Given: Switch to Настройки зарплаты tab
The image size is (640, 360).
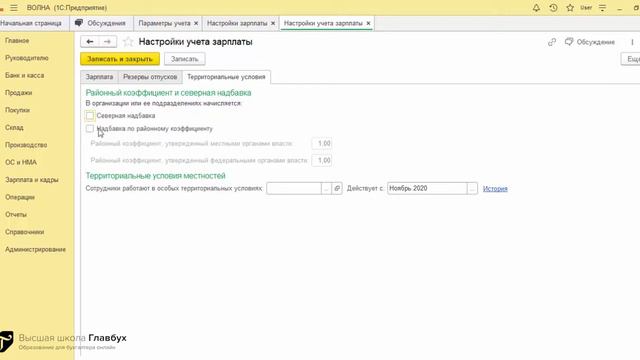Looking at the screenshot, I should 237,23.
